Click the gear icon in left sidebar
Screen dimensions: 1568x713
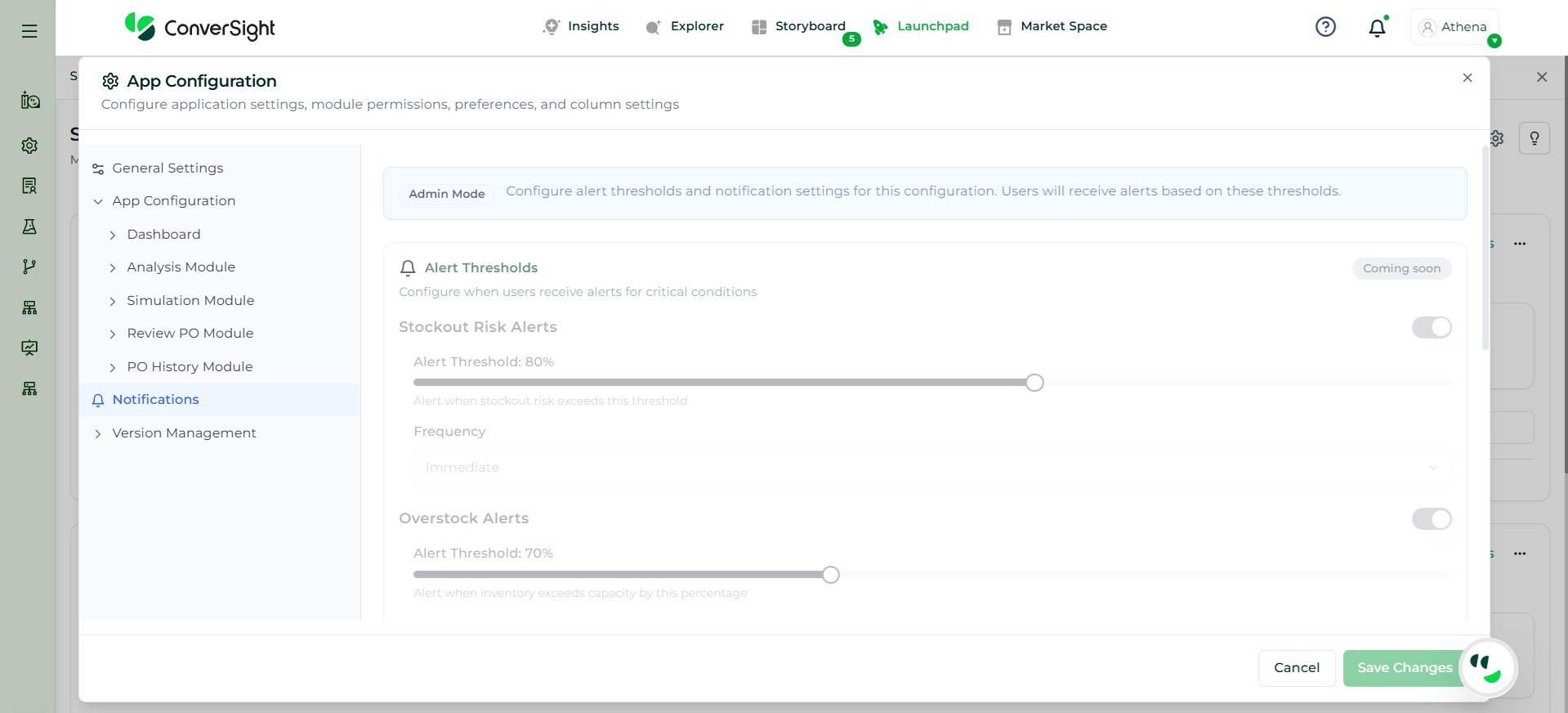pyautogui.click(x=29, y=146)
